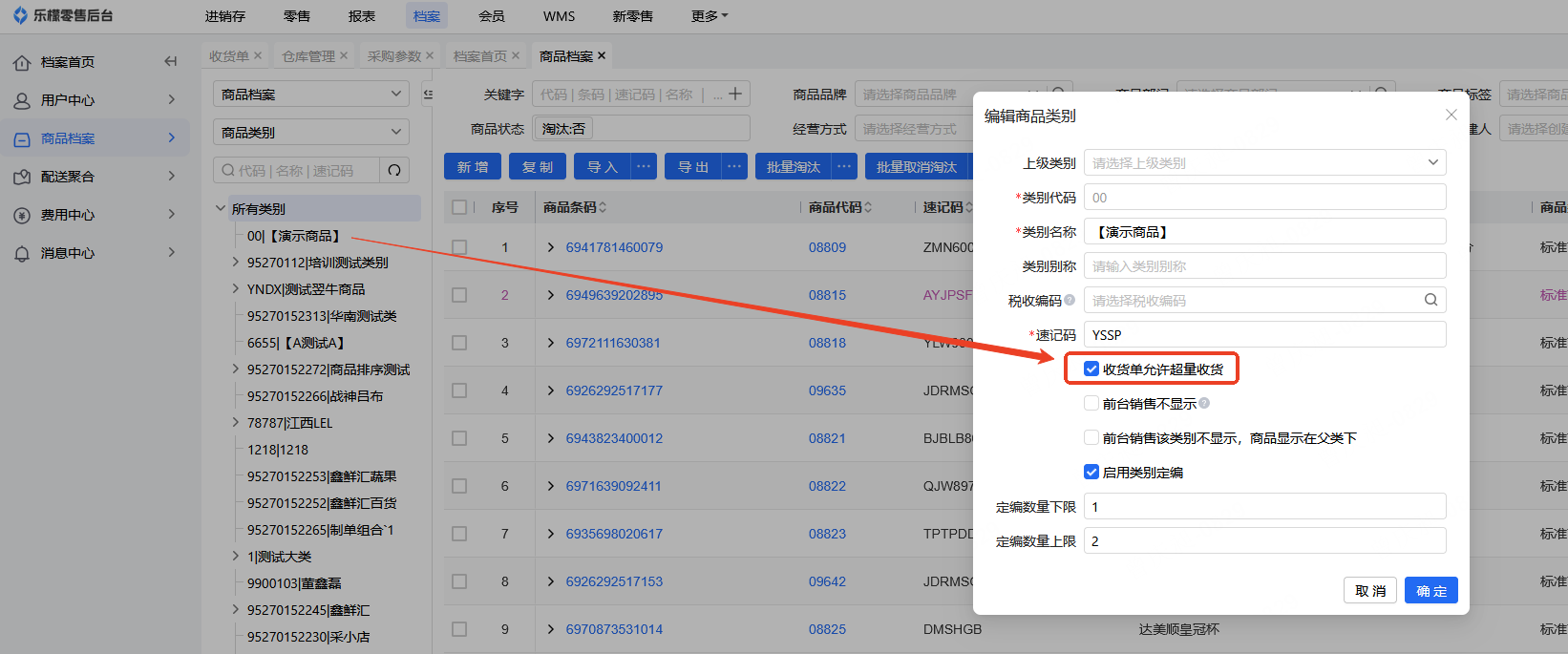Click the refresh icon beside category search
The height and width of the screenshot is (654, 1568).
click(394, 171)
